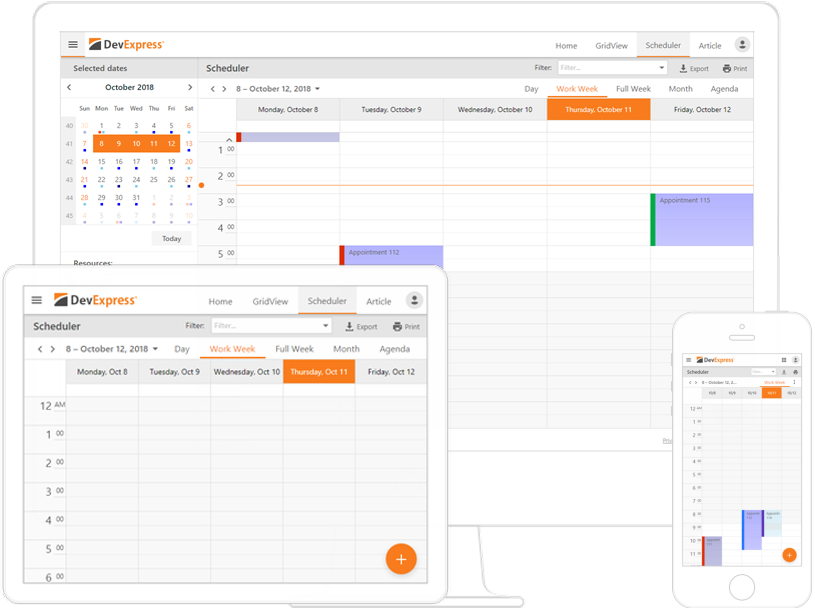Open Appointment 115 in the scheduler grid
This screenshot has height=608, width=815.
[x=700, y=217]
